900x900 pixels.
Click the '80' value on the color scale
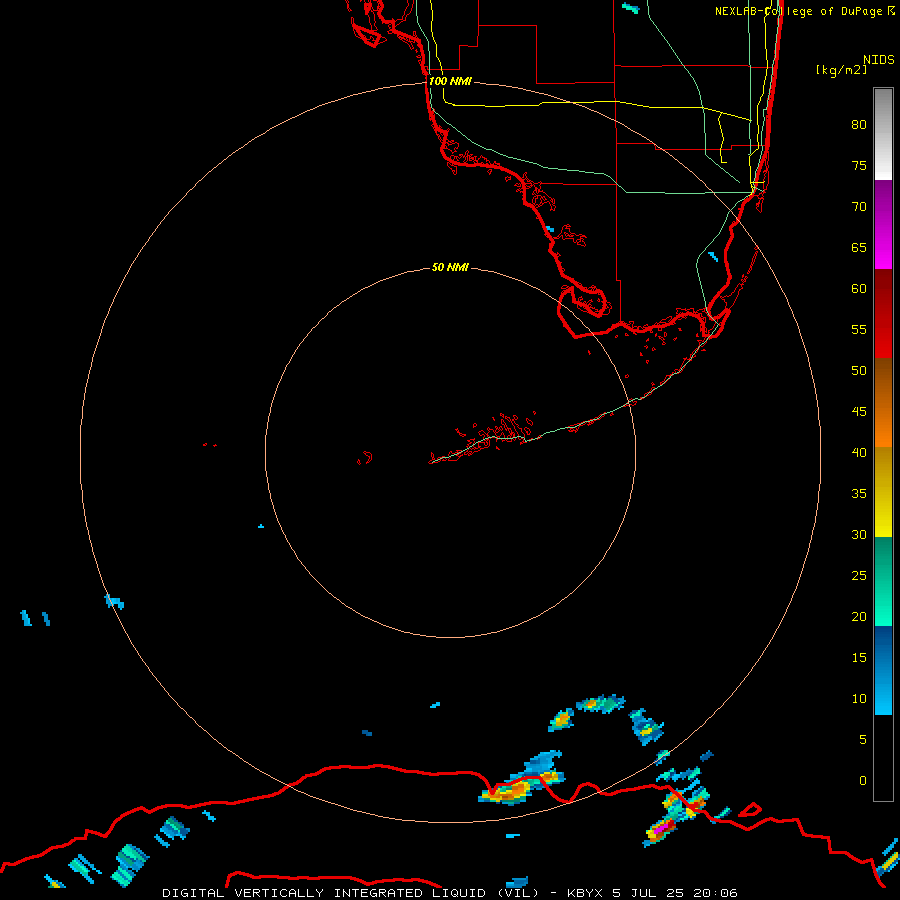coord(859,125)
